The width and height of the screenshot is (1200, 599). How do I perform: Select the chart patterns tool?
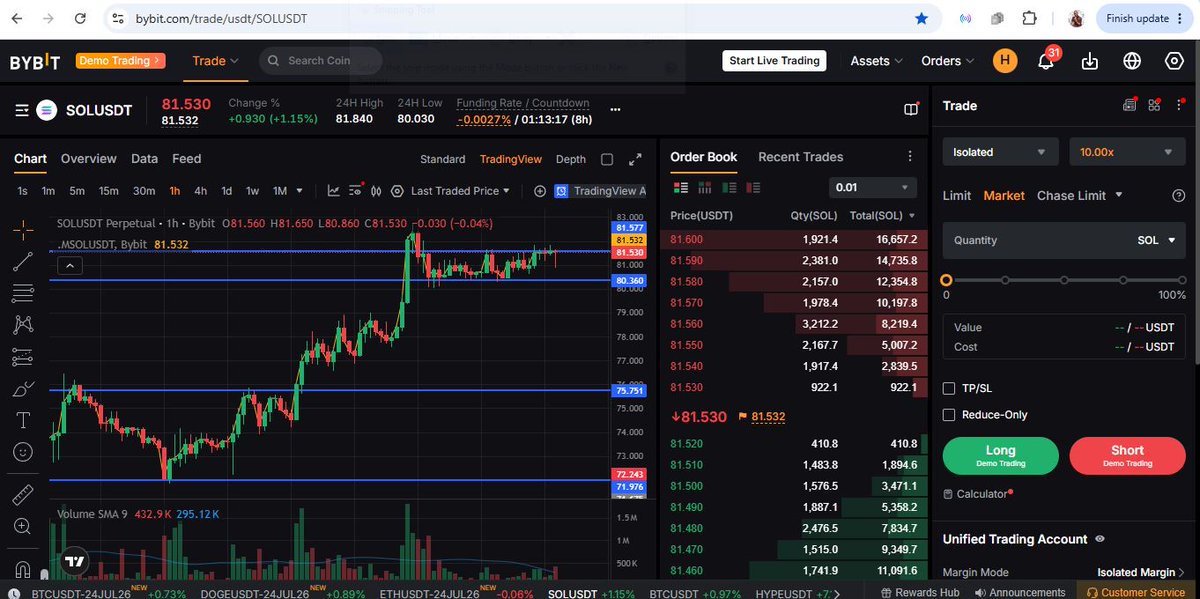[23, 325]
